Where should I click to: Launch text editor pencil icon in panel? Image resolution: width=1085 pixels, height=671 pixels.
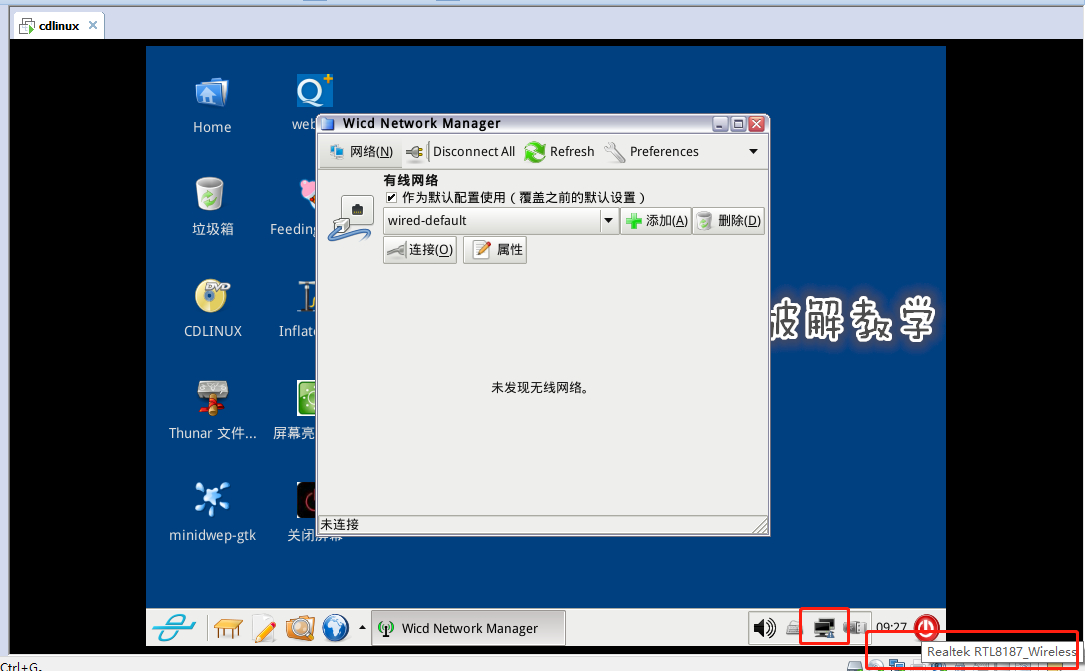coord(264,628)
